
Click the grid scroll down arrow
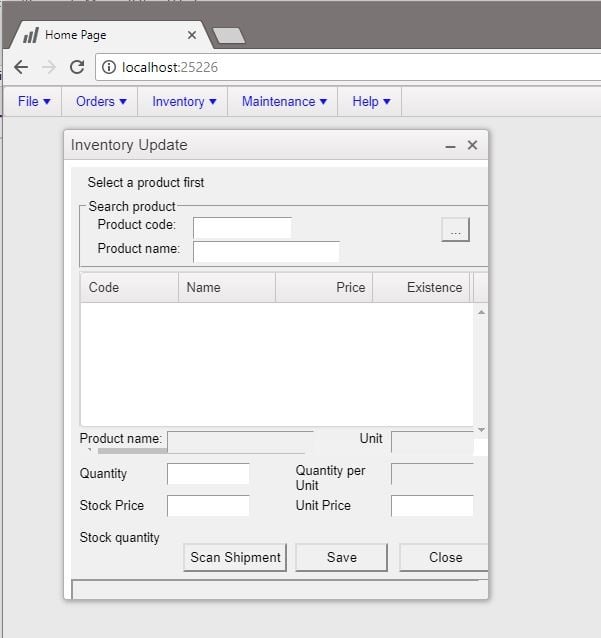pyautogui.click(x=481, y=430)
